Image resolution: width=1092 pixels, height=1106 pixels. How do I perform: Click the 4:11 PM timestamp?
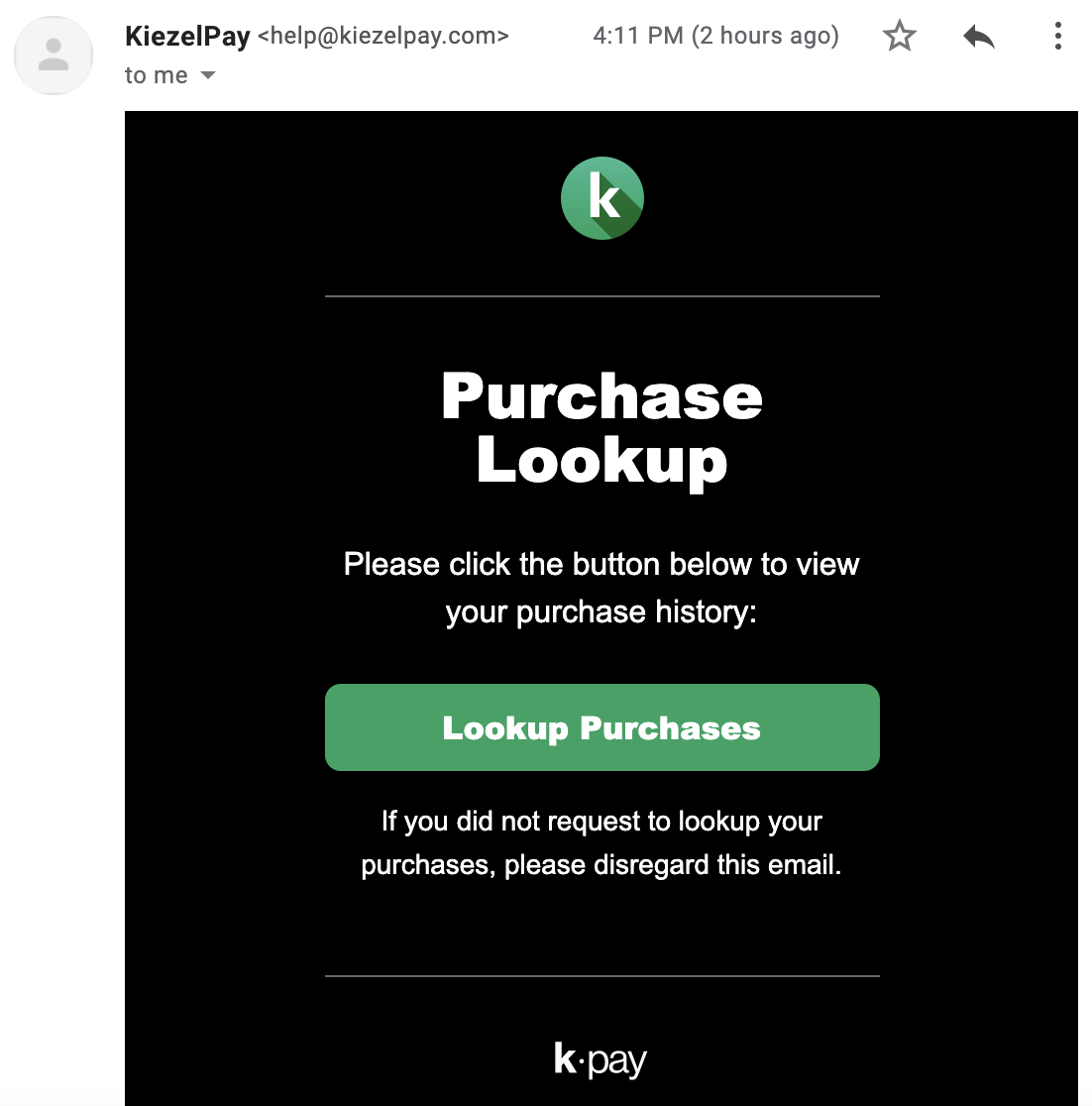[637, 37]
